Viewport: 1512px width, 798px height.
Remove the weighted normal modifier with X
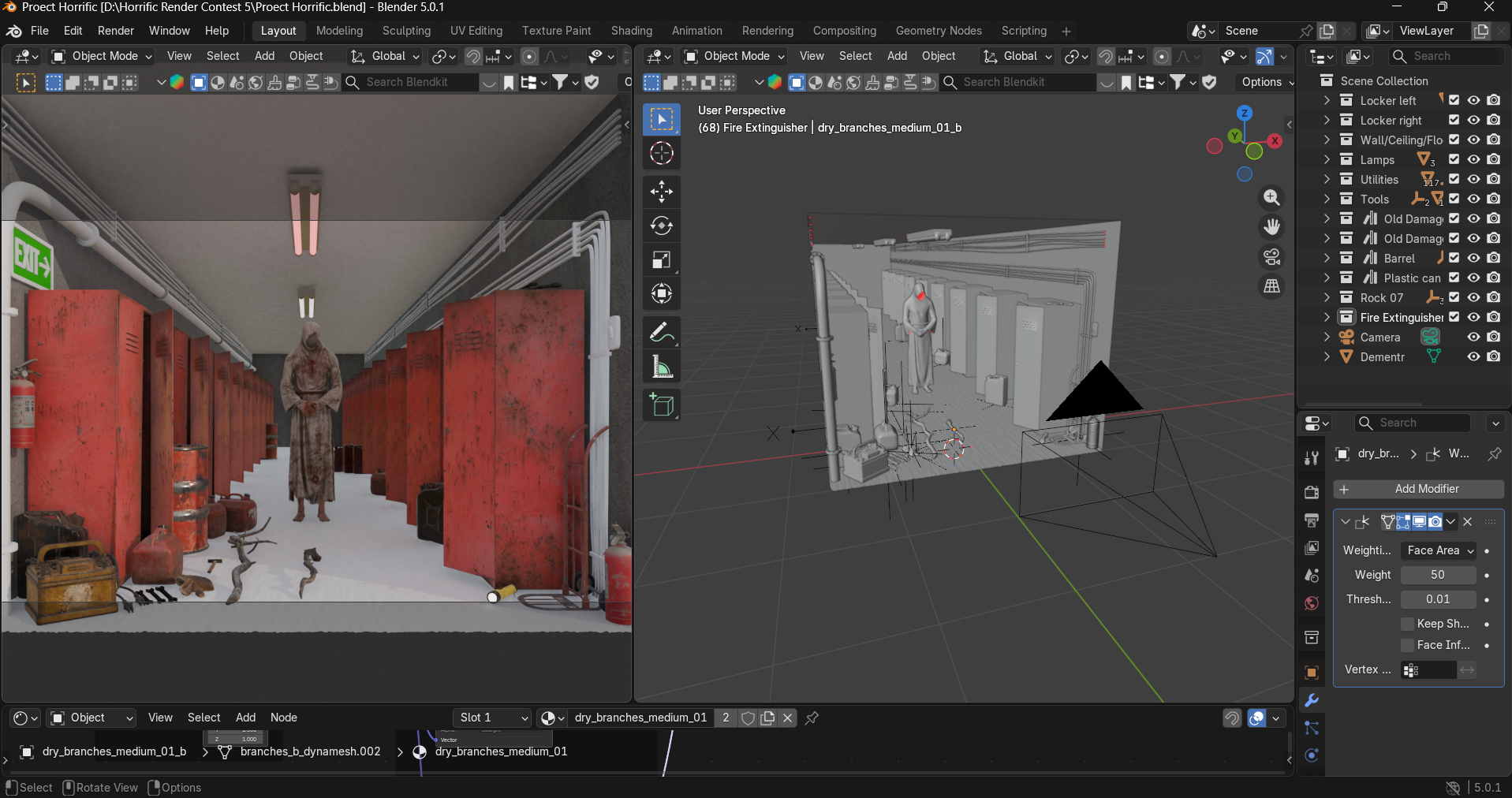pyautogui.click(x=1468, y=522)
